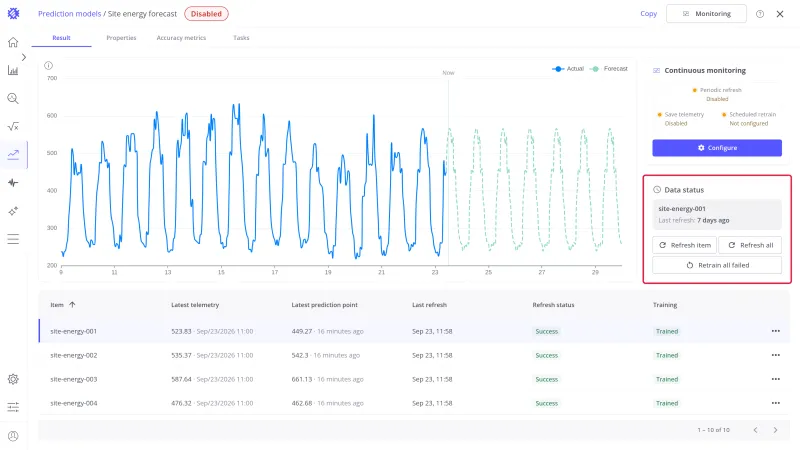Click Retrain all failed button
Screen dimensions: 800x450
pos(717,265)
